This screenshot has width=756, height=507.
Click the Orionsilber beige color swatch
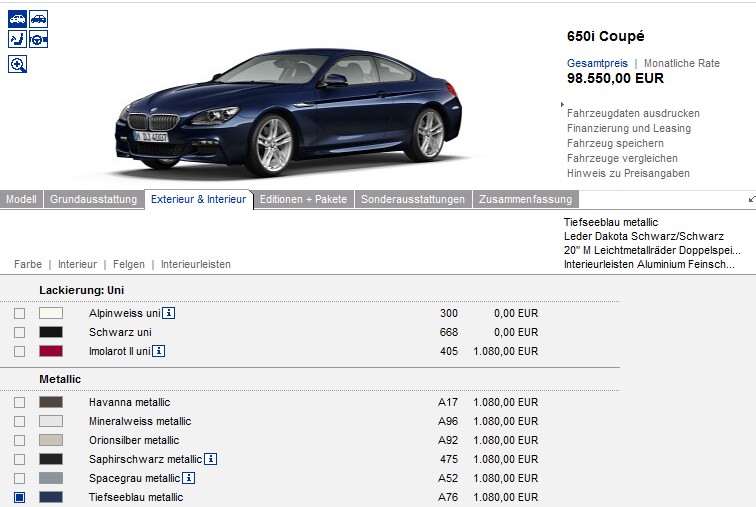tap(51, 440)
